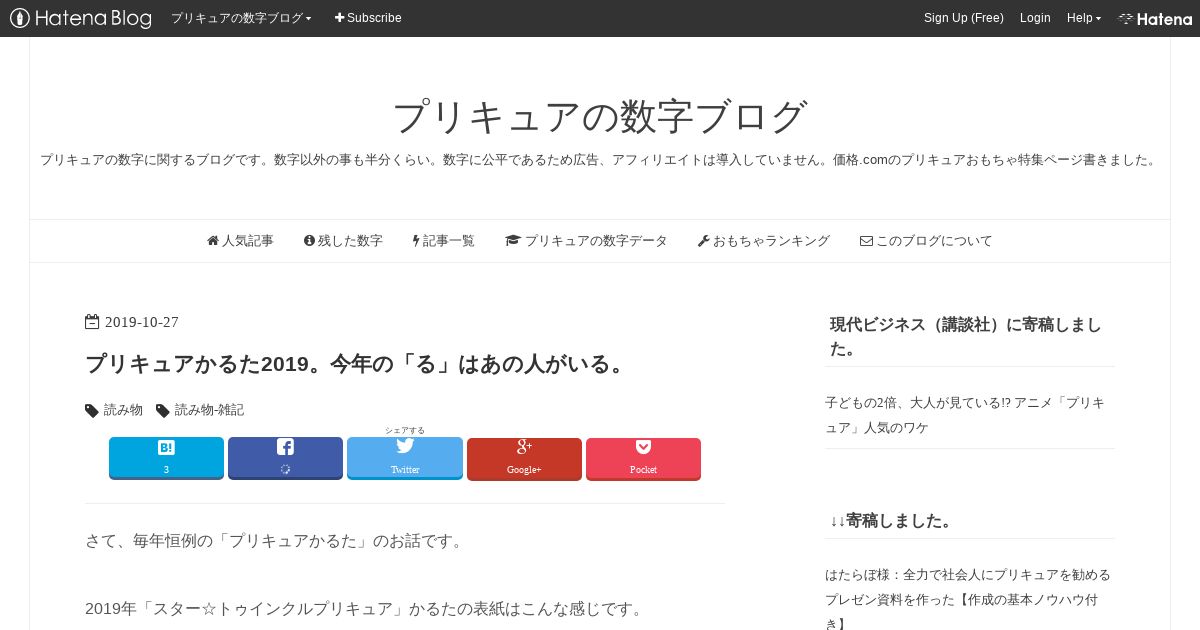Open the 残した数字 menu item
The image size is (1200, 630).
coord(343,241)
